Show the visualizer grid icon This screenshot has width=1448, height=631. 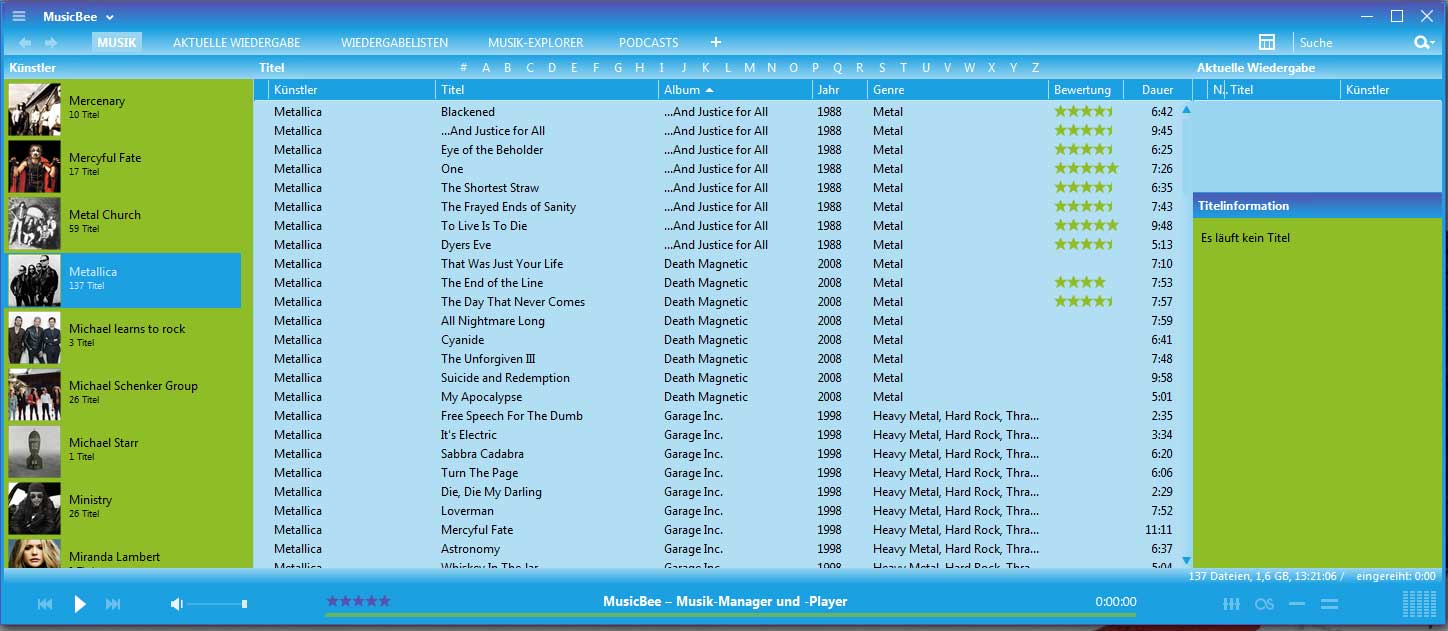pyautogui.click(x=1420, y=604)
